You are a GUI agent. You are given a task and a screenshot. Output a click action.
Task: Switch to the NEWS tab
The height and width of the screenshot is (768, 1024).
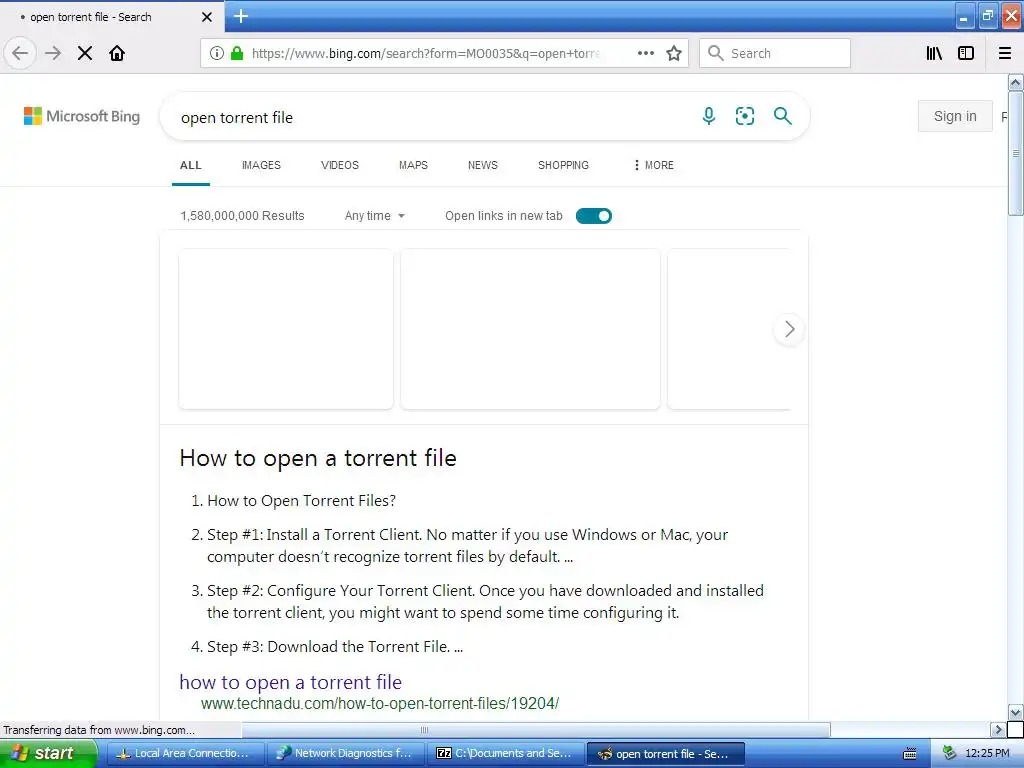(483, 165)
